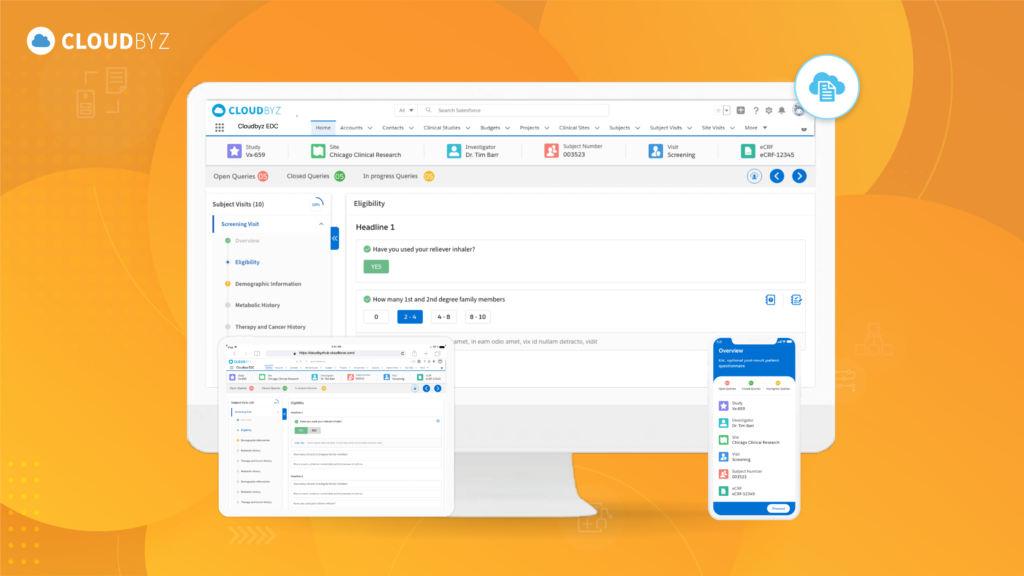Screen dimensions: 1024x576
Task: Open the notifications bell icon
Action: tap(782, 111)
